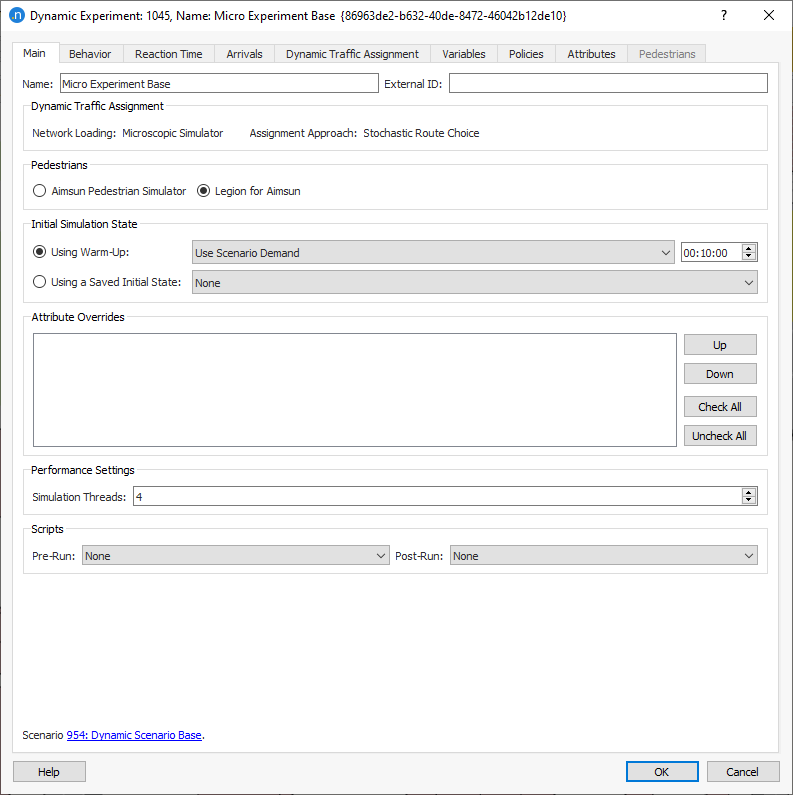
Task: Switch to the Behavior tab
Action: click(90, 54)
